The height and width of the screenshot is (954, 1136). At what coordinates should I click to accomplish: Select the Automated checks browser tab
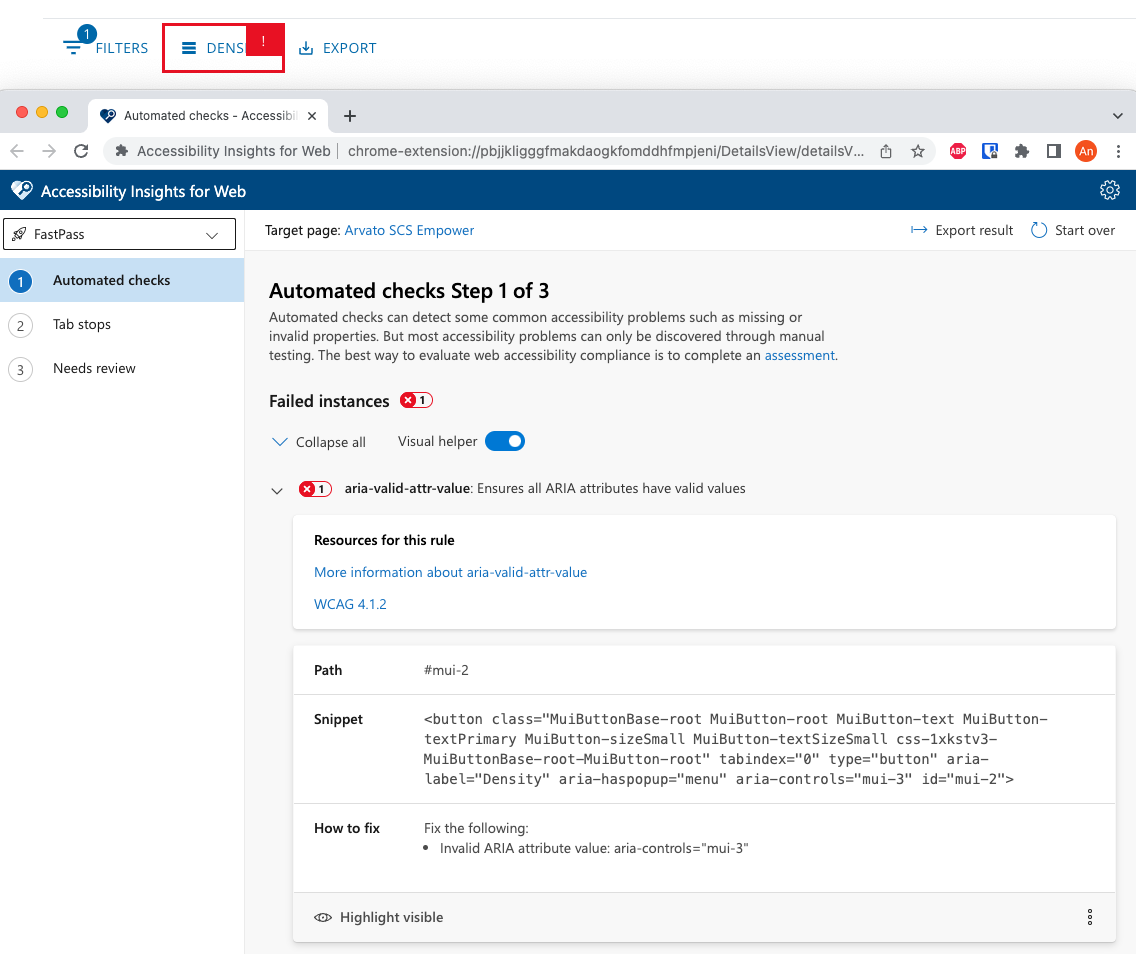(x=207, y=116)
